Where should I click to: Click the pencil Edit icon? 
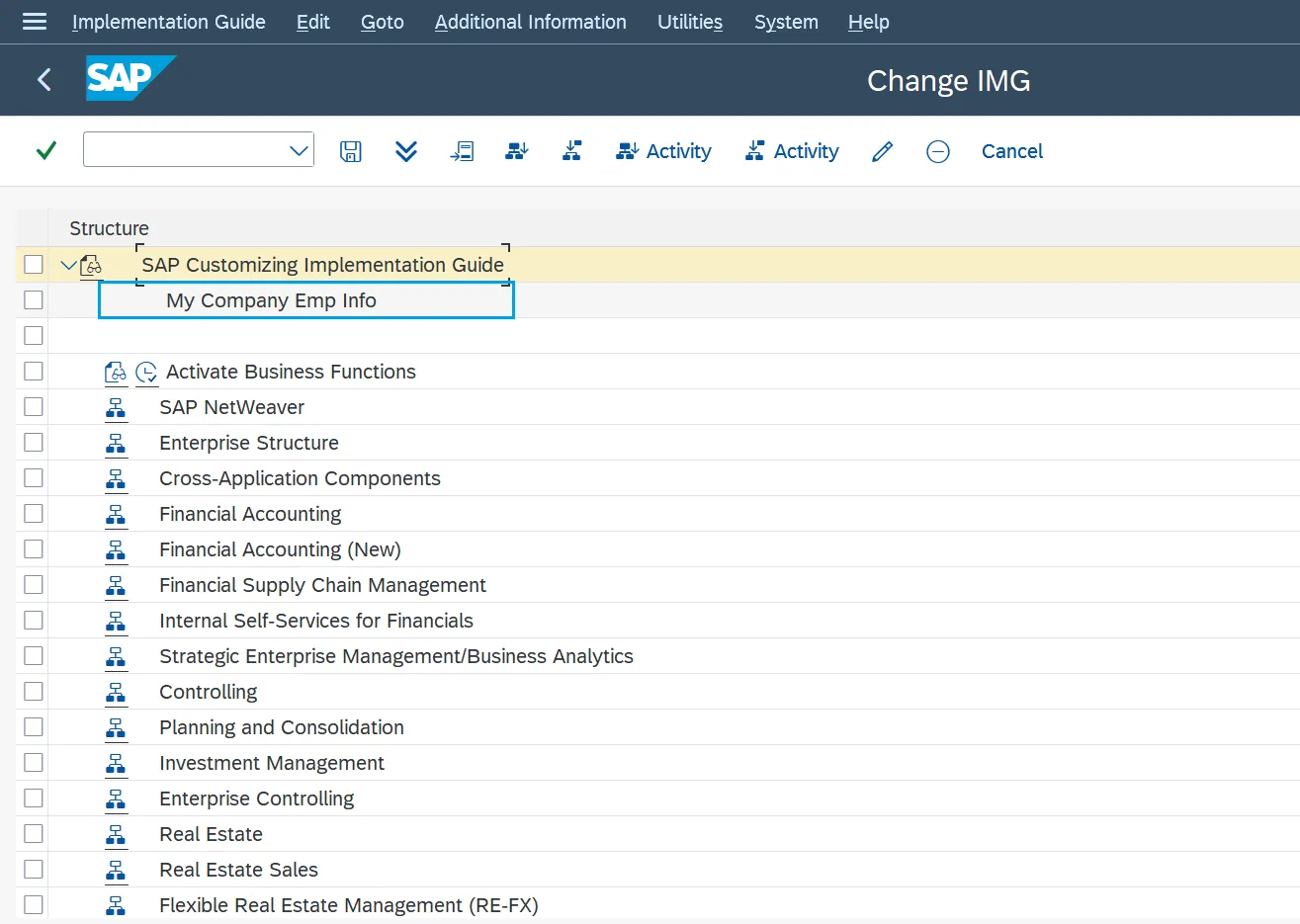click(x=882, y=150)
